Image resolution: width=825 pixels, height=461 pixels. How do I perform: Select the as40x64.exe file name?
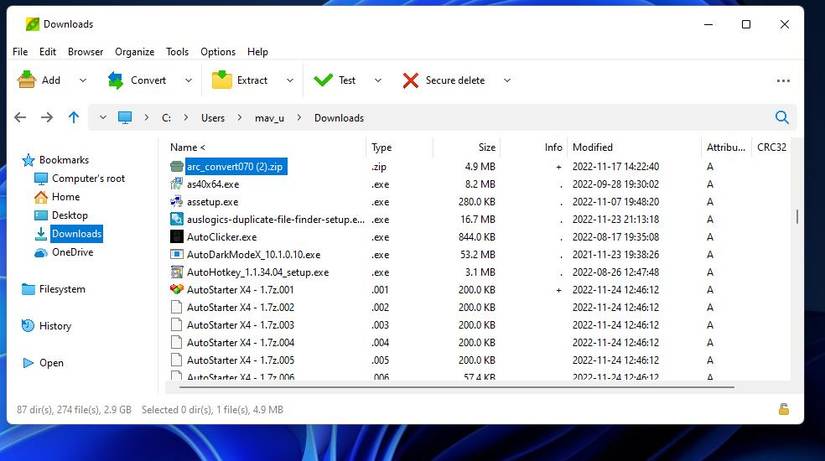213,184
